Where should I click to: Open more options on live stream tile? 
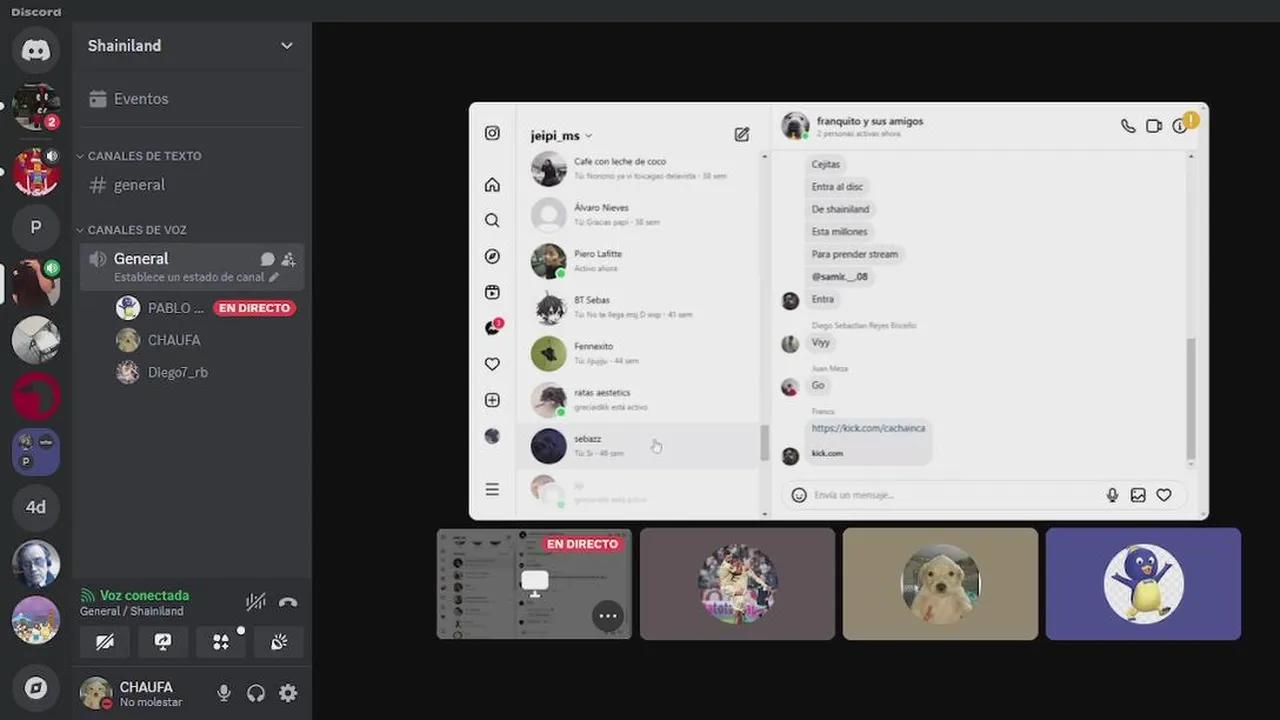[x=608, y=616]
